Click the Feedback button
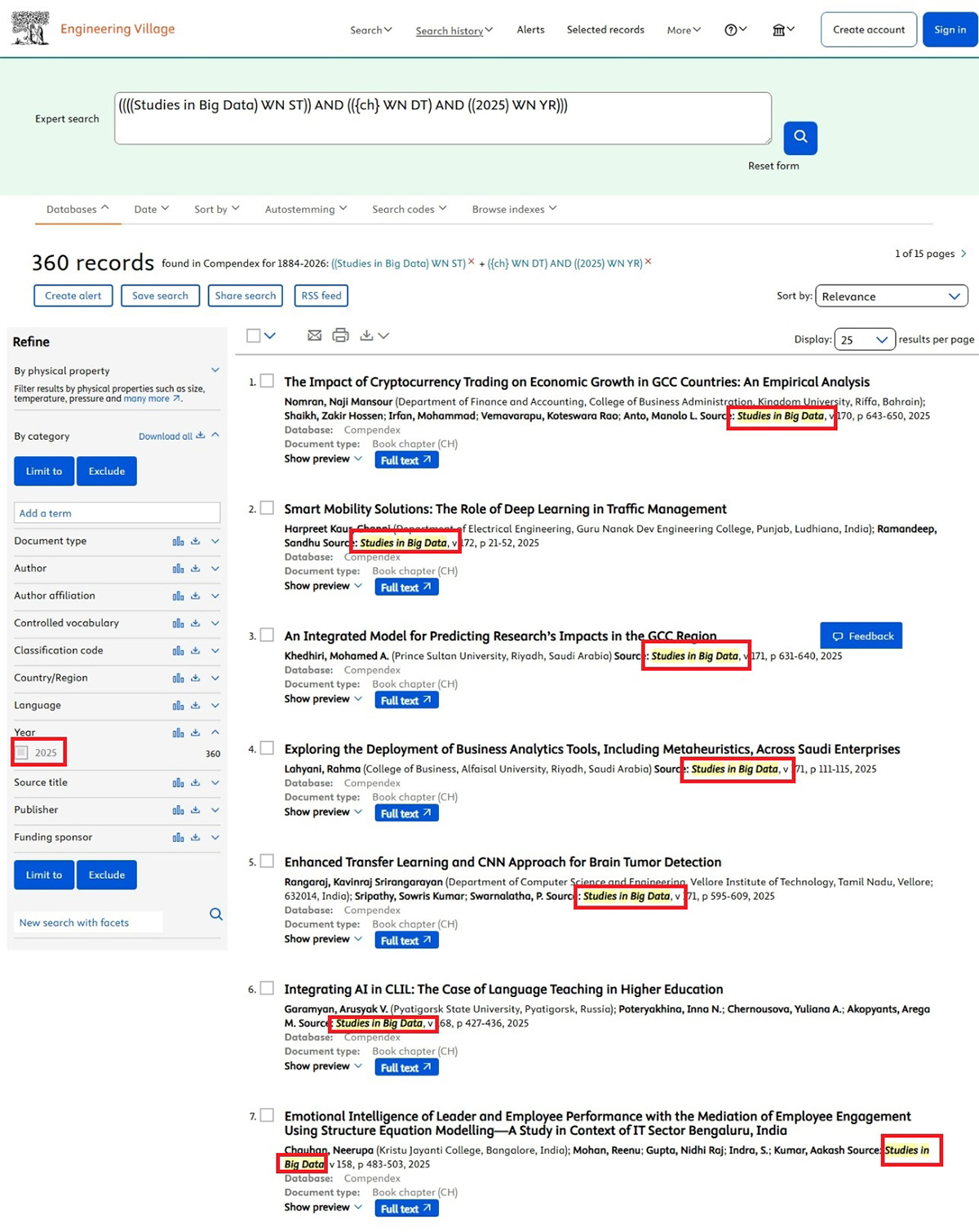This screenshot has height=1232, width=979. (x=862, y=636)
